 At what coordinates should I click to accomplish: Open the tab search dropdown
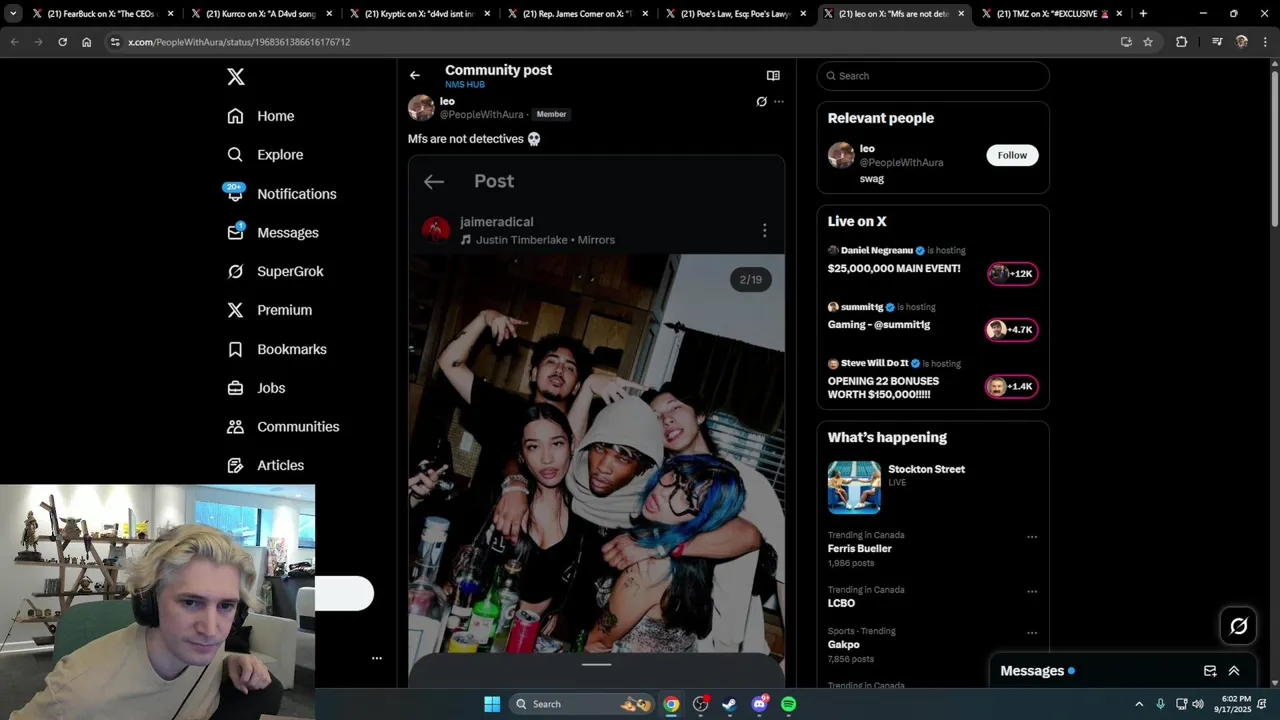pyautogui.click(x=13, y=14)
